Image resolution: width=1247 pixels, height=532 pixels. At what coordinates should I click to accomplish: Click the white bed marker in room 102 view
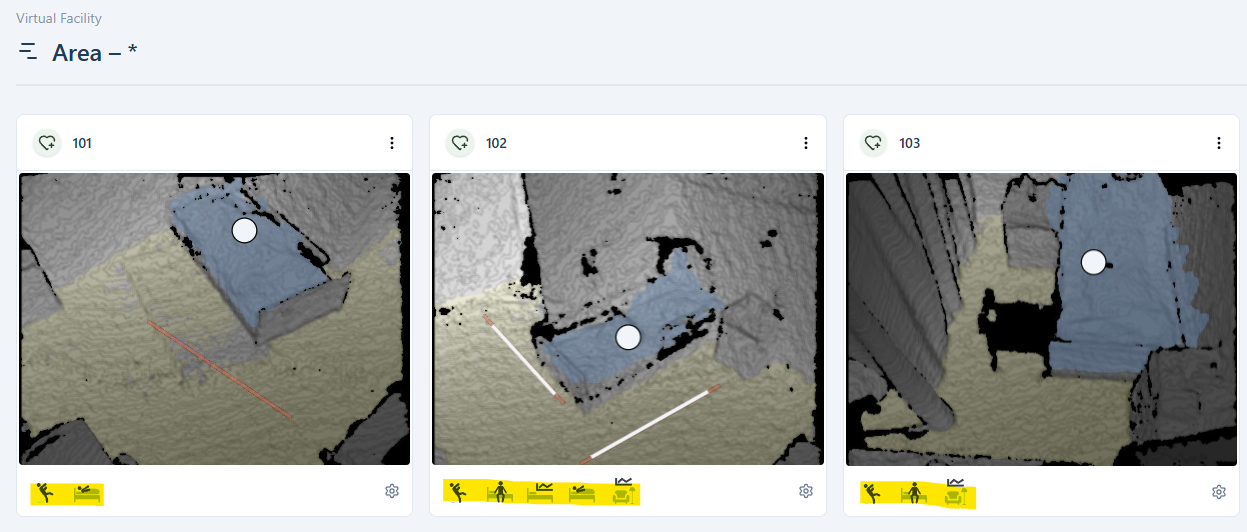click(x=628, y=337)
